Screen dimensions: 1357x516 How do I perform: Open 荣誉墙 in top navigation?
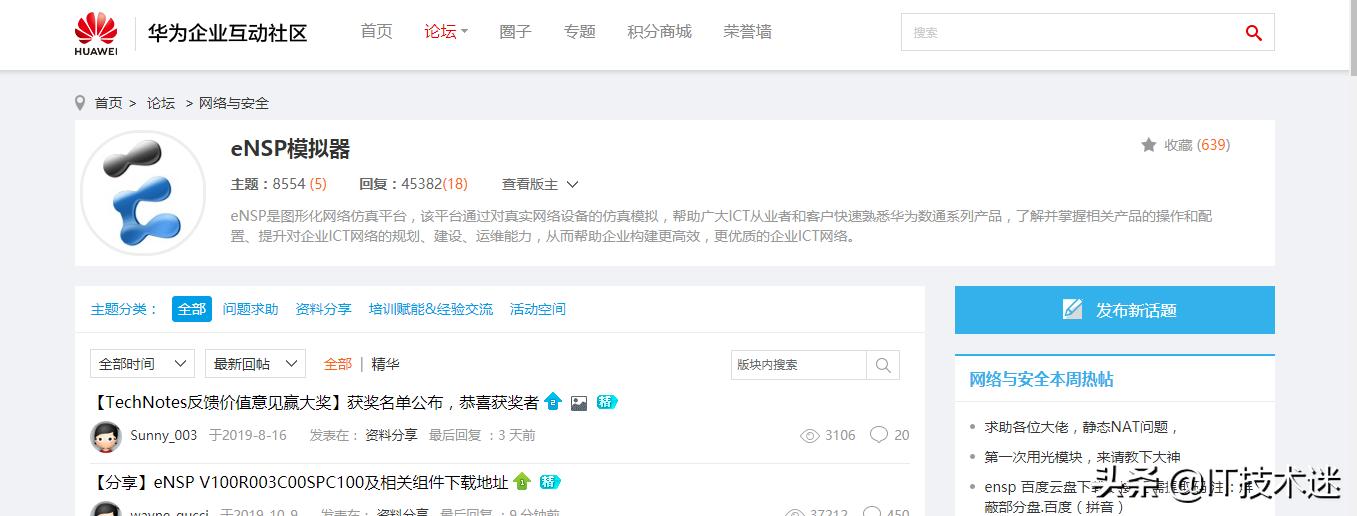coord(747,32)
